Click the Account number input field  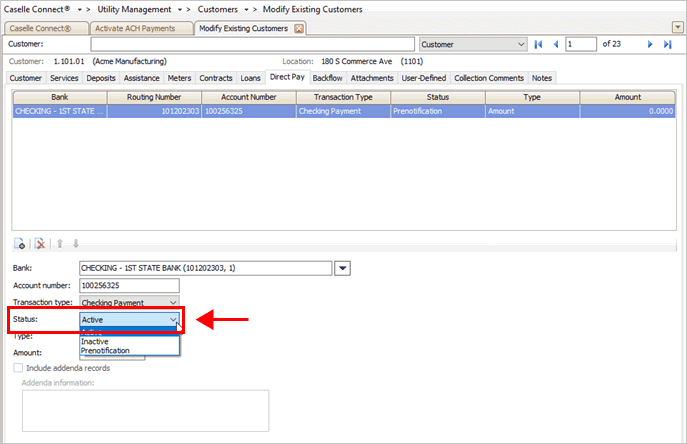(128, 285)
